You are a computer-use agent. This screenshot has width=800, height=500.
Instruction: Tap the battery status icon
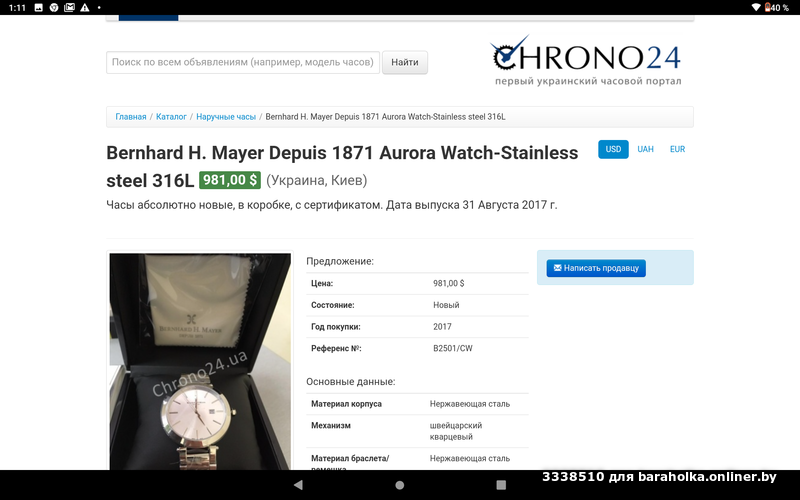[767, 7]
